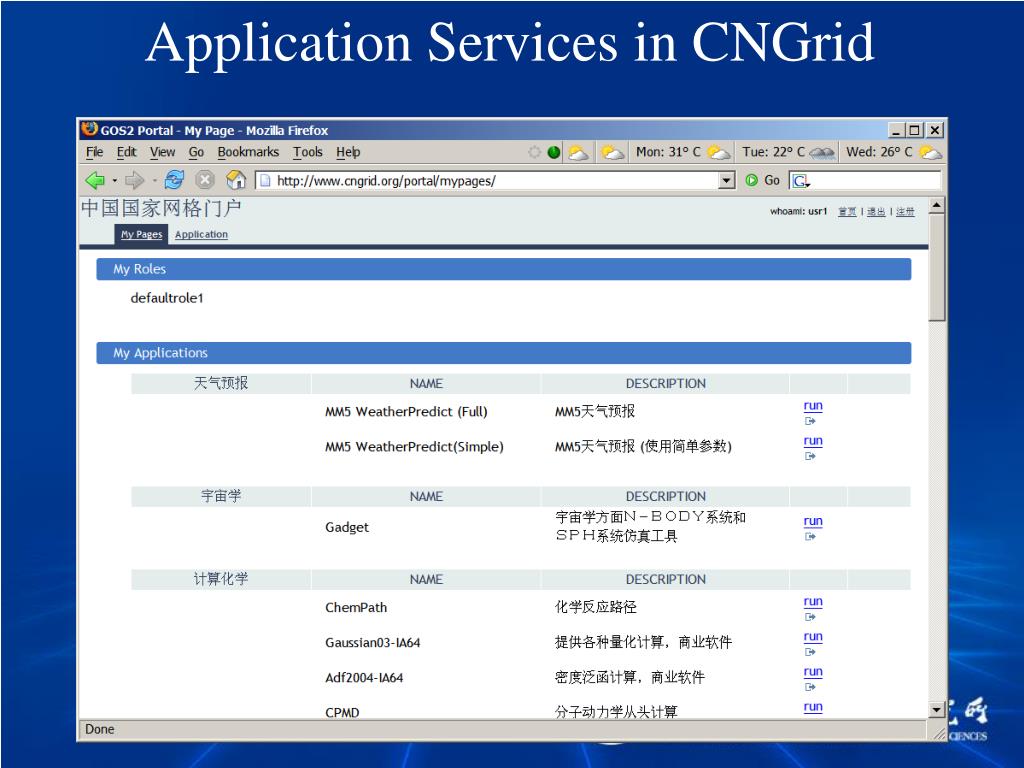Click the 计算化学 category header
Viewport: 1024px width, 768px height.
coord(221,579)
